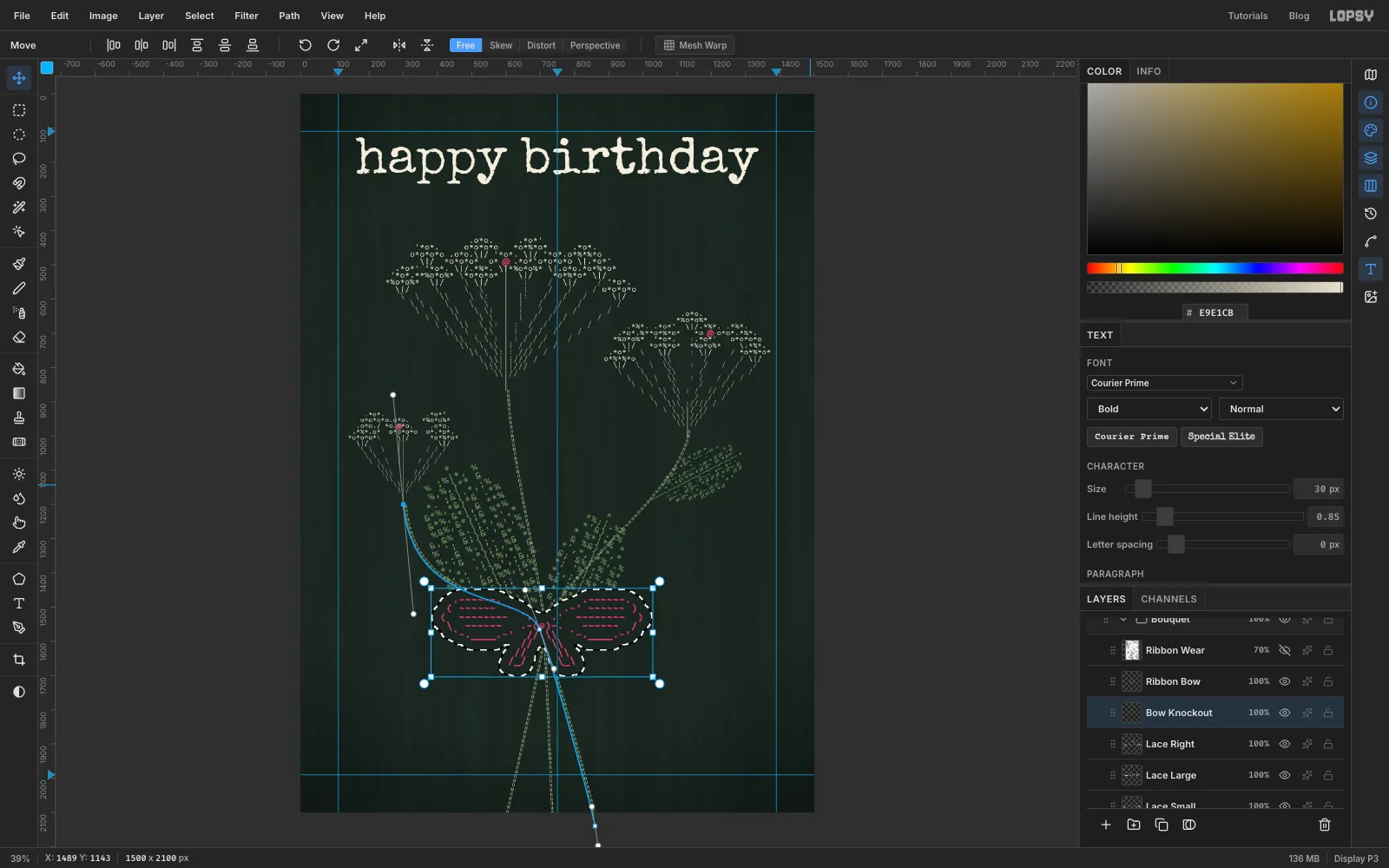Select the Type tool in left toolbar
Screen dimensions: 1389x868
[18, 603]
